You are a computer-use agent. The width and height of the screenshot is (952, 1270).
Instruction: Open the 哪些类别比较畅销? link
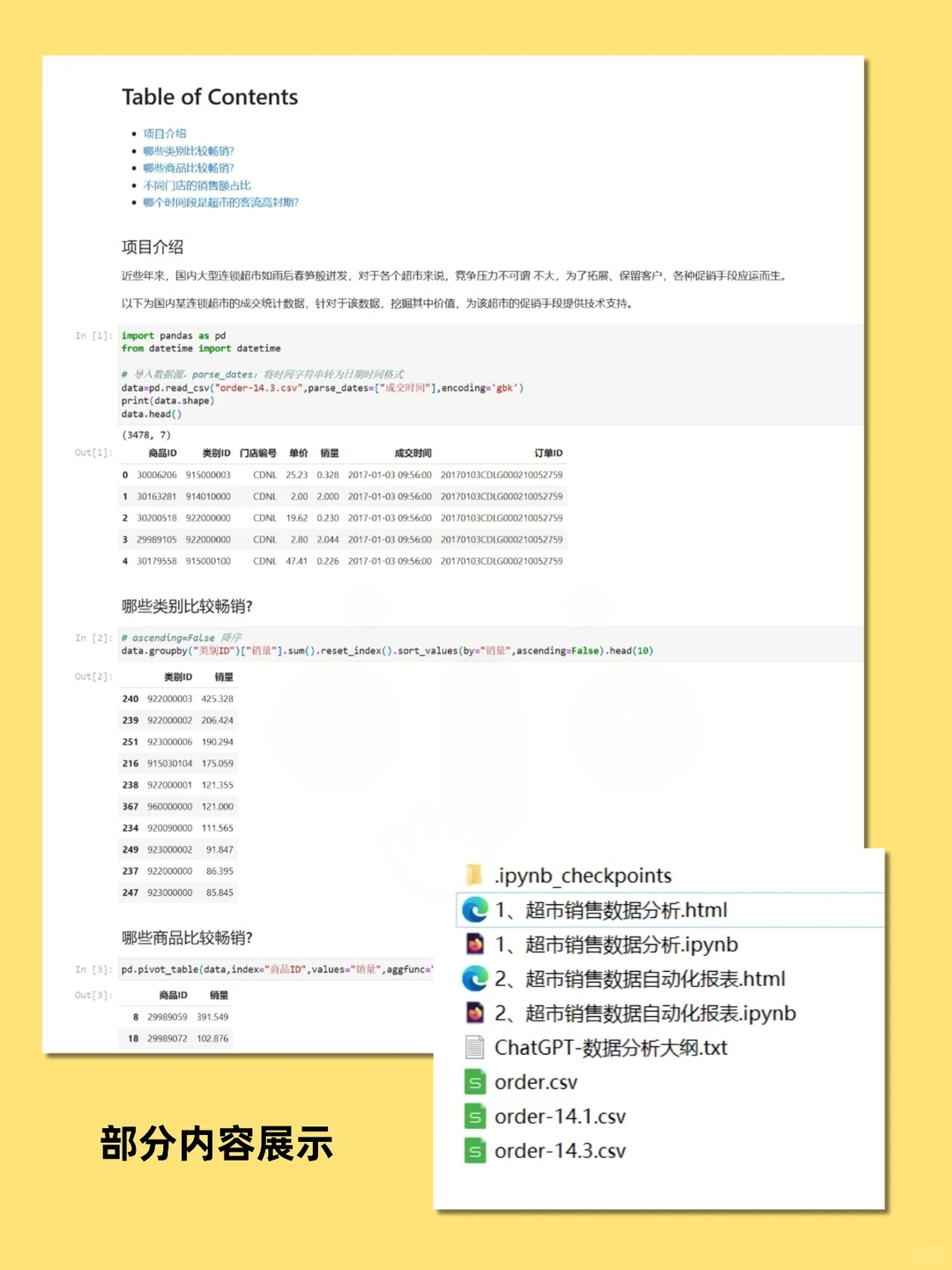187,150
